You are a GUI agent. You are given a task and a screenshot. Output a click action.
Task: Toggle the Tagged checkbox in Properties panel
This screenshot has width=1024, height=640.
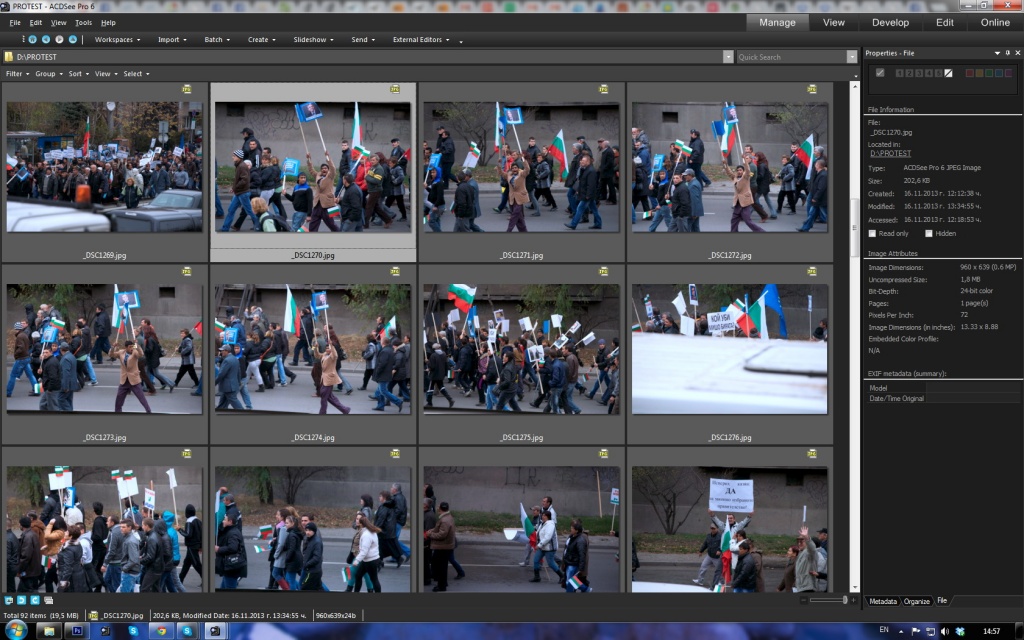pos(880,73)
